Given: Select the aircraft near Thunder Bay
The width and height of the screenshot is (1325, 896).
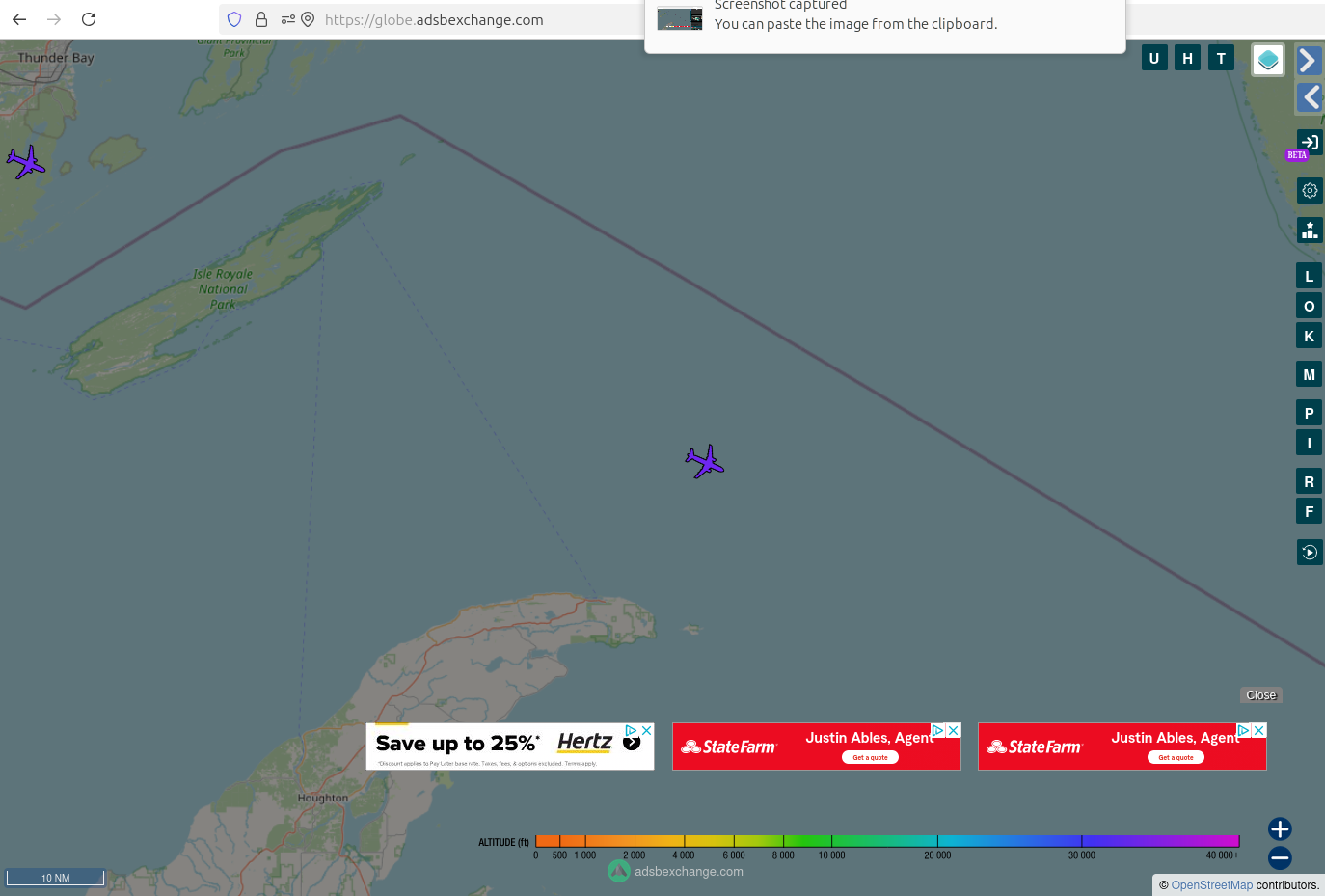Looking at the screenshot, I should (26, 162).
